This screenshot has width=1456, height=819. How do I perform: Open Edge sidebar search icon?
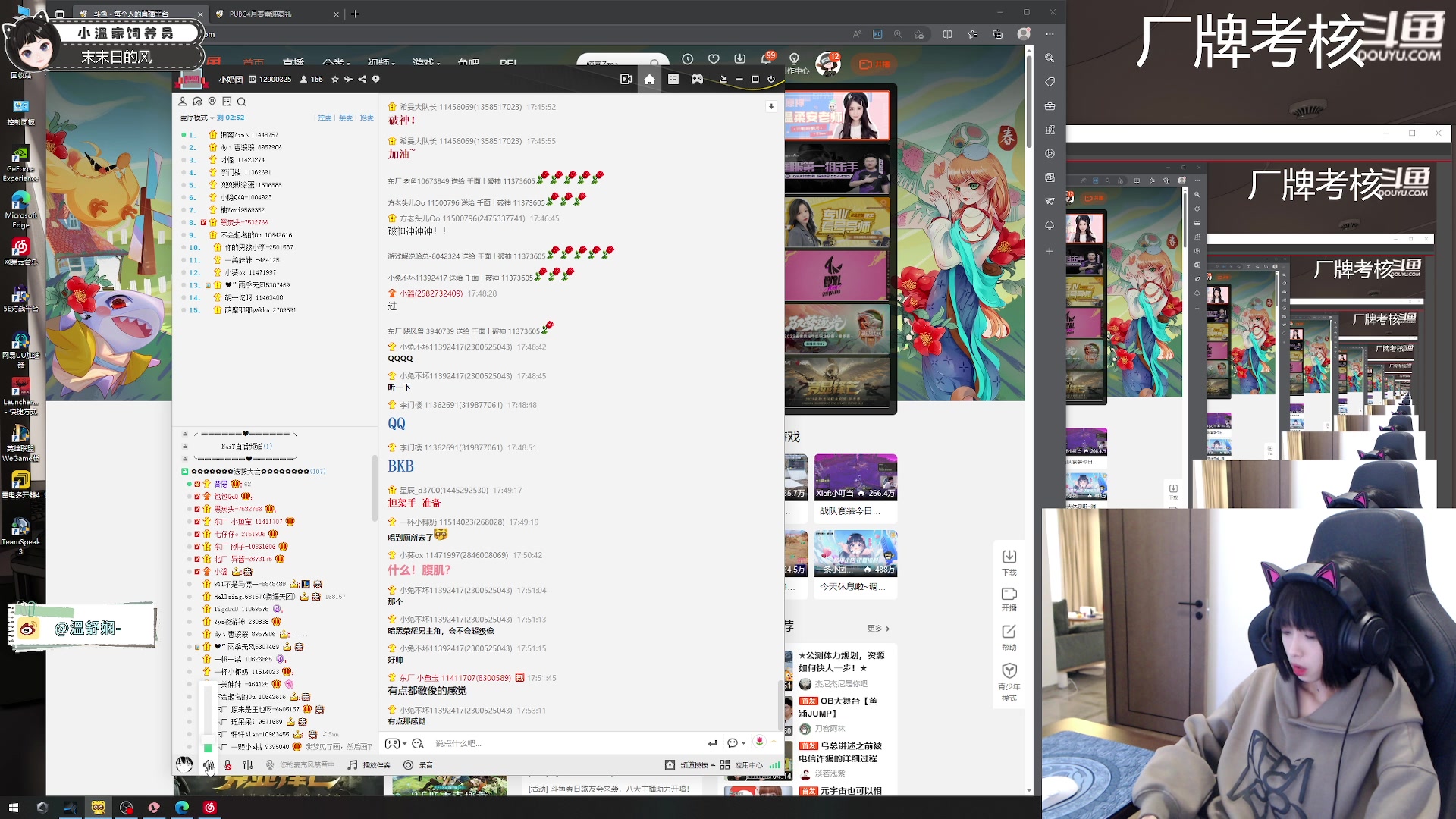[x=1050, y=58]
